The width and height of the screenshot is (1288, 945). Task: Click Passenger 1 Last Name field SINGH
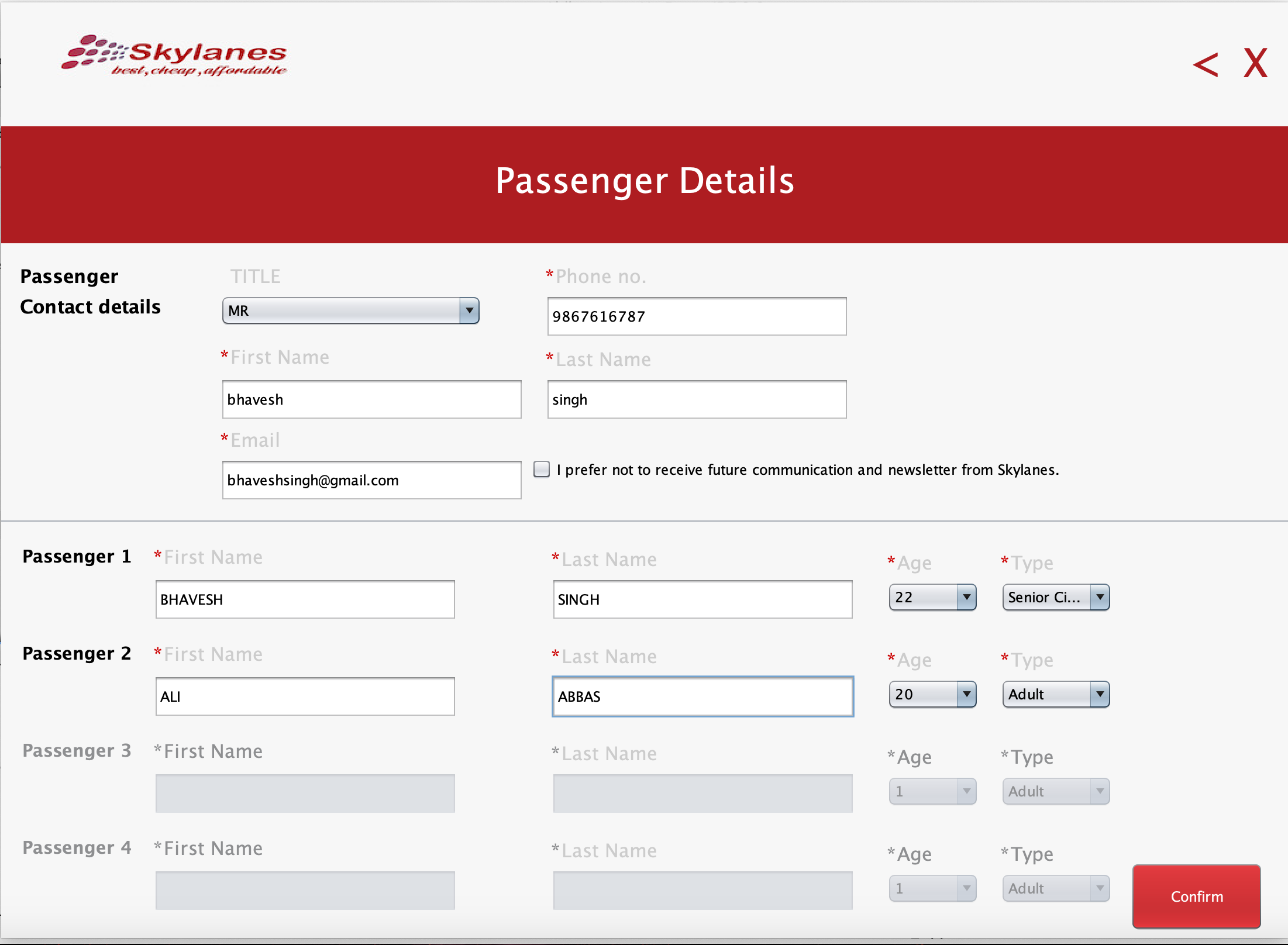pyautogui.click(x=702, y=599)
